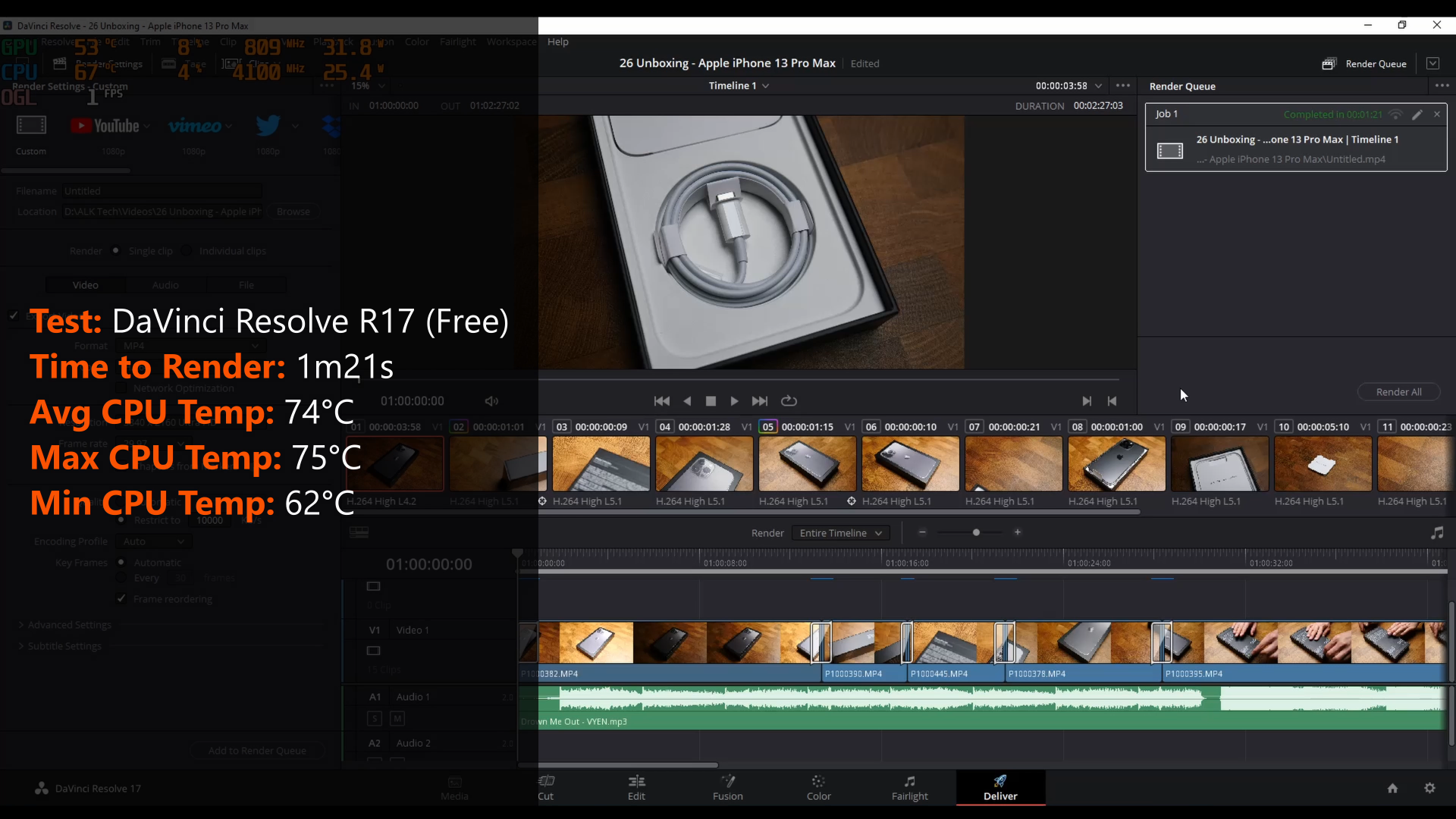
Task: Select clip 03 thumbnail in clip strip
Action: tap(601, 463)
